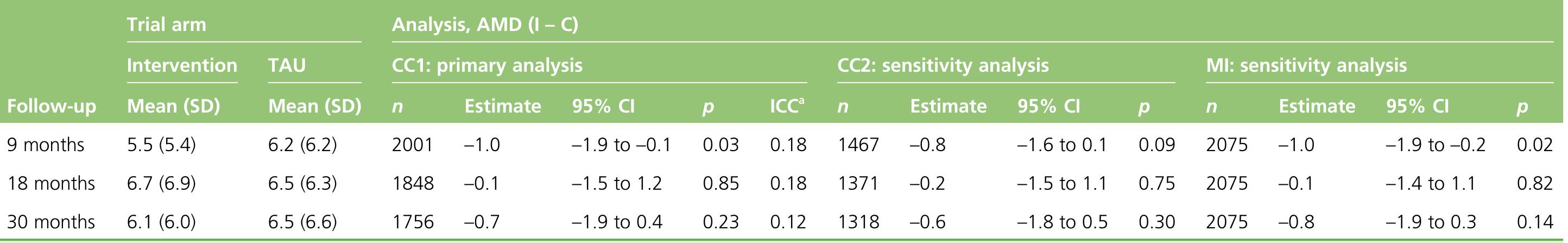Screen dimensions: 1568x243
Task: Click the '30 months' row label
Action: tap(51, 222)
